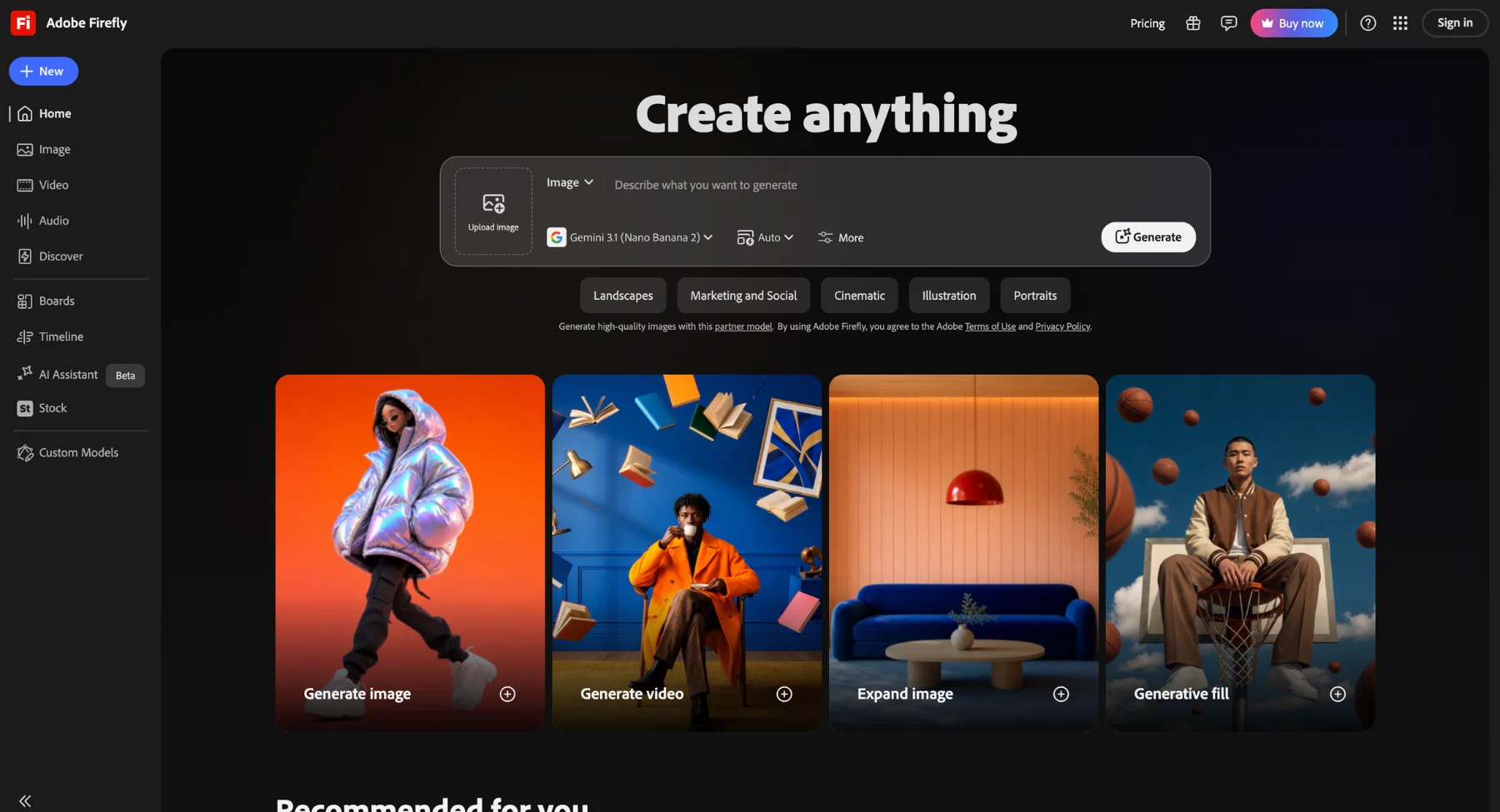Click the Beta badge next to AI Assistant
This screenshot has width=1500, height=812.
pos(125,376)
